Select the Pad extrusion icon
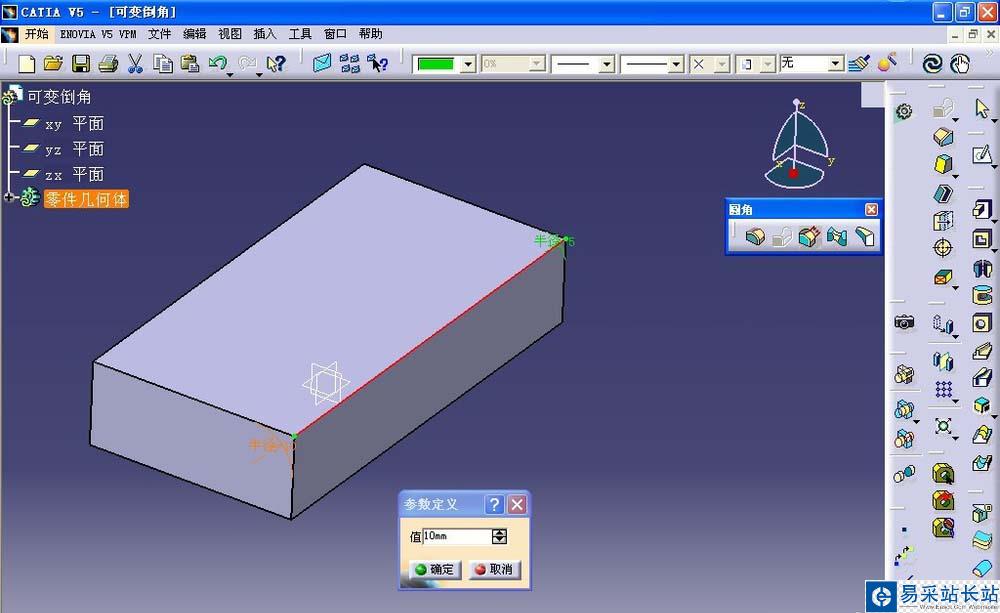 click(982, 209)
